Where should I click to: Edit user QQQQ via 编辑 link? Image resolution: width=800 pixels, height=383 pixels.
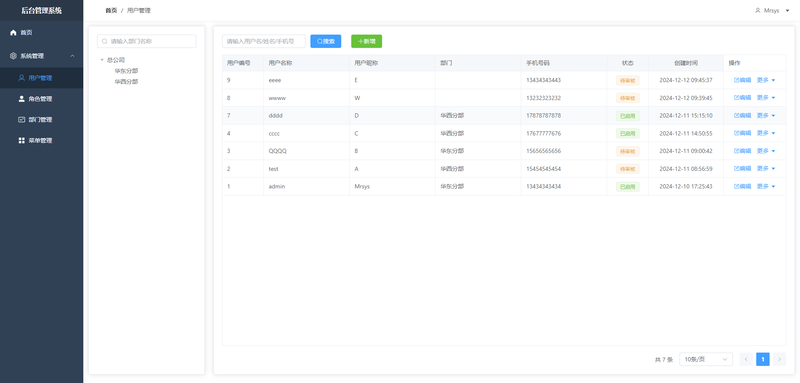click(742, 151)
